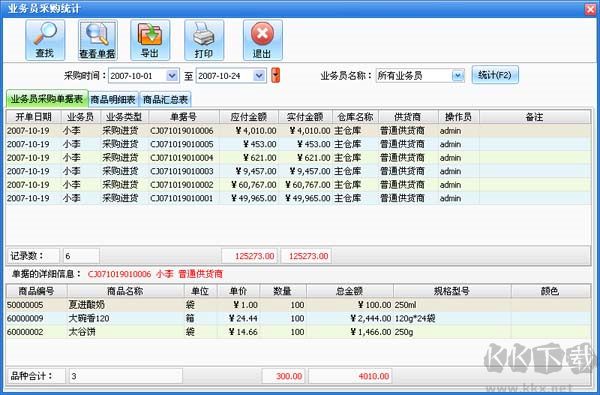Click the 应付金额 total field 125273.00

[x=249, y=256]
